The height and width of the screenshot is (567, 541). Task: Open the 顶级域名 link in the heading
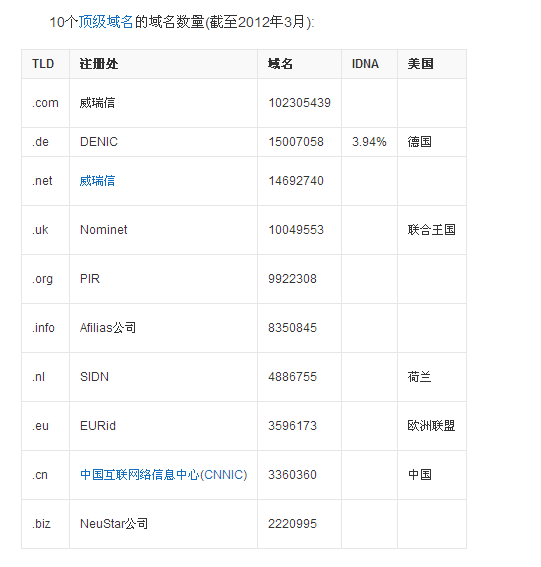106,22
